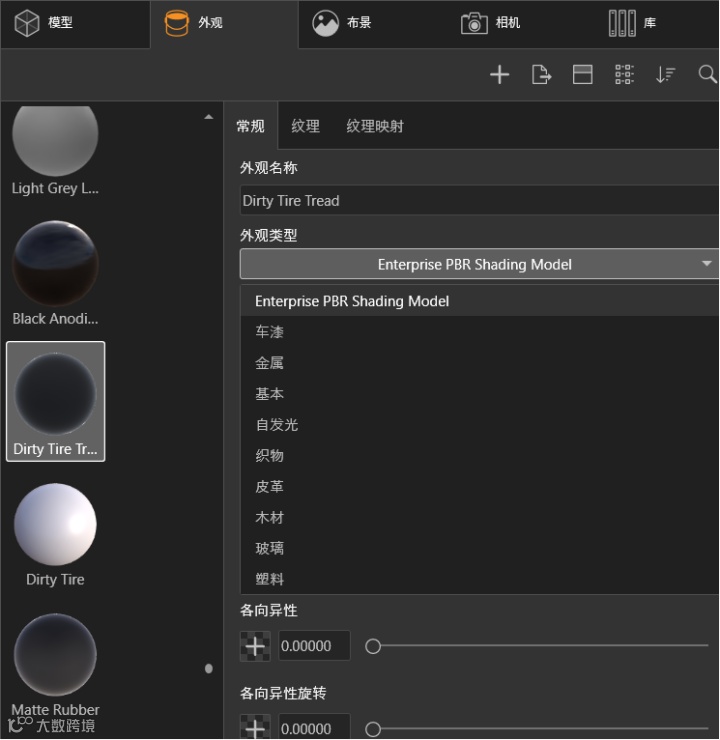Open the 库 (Library) tab
Screen dimensions: 720x740
click(x=632, y=23)
